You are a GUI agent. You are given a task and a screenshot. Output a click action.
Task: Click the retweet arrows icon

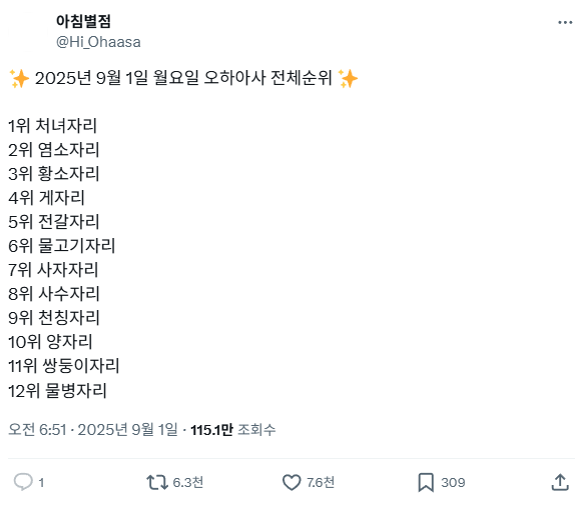[157, 482]
